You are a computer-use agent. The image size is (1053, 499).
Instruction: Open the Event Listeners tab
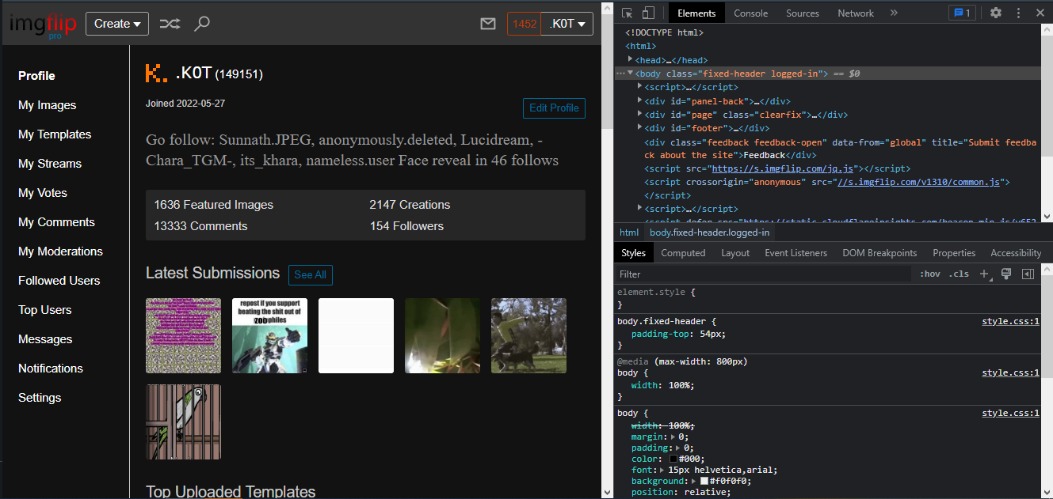795,253
